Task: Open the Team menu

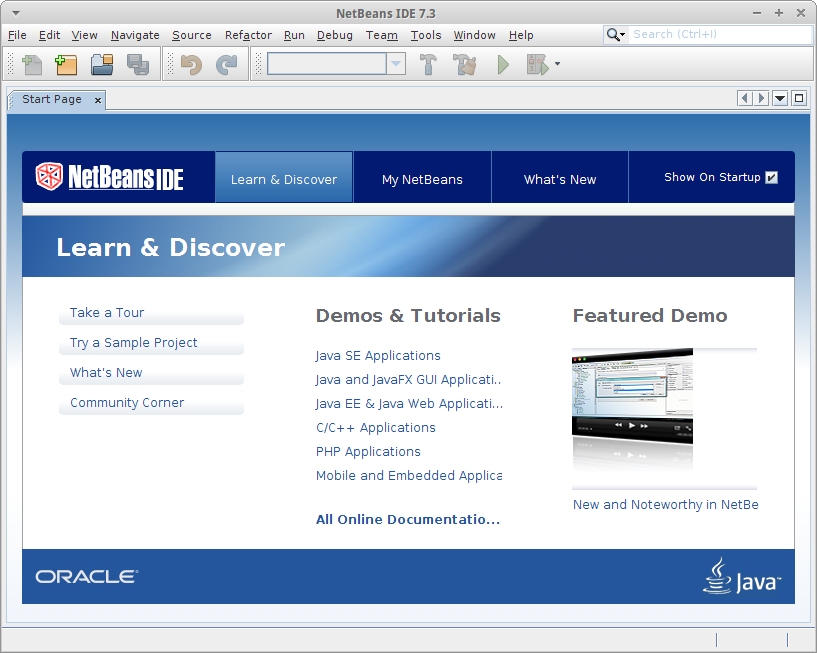Action: (381, 35)
